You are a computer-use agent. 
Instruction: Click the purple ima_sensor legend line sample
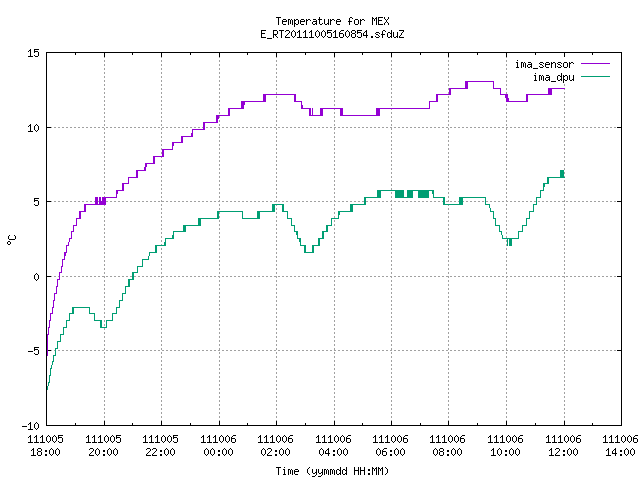595,64
